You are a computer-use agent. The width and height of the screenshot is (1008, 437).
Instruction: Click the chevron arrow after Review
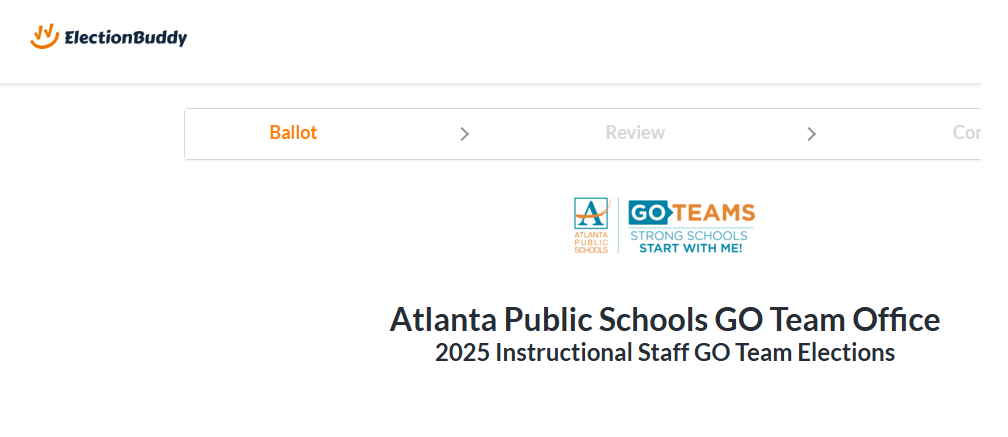[x=811, y=134]
